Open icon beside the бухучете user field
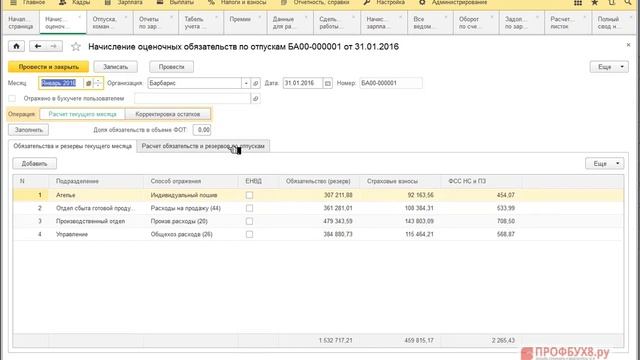Image resolution: width=640 pixels, height=360 pixels. pos(256,98)
